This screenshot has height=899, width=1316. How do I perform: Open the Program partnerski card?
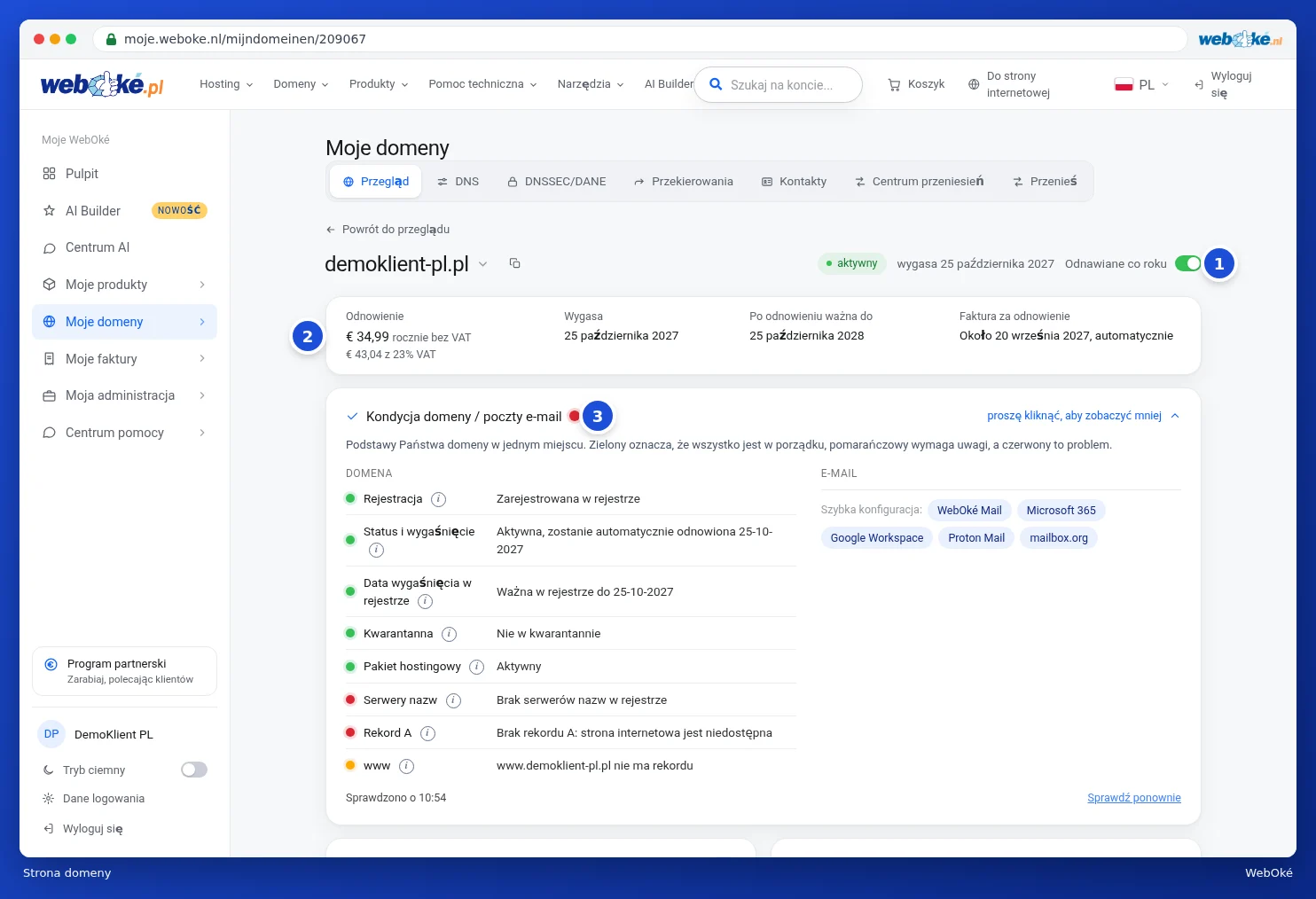pyautogui.click(x=124, y=671)
